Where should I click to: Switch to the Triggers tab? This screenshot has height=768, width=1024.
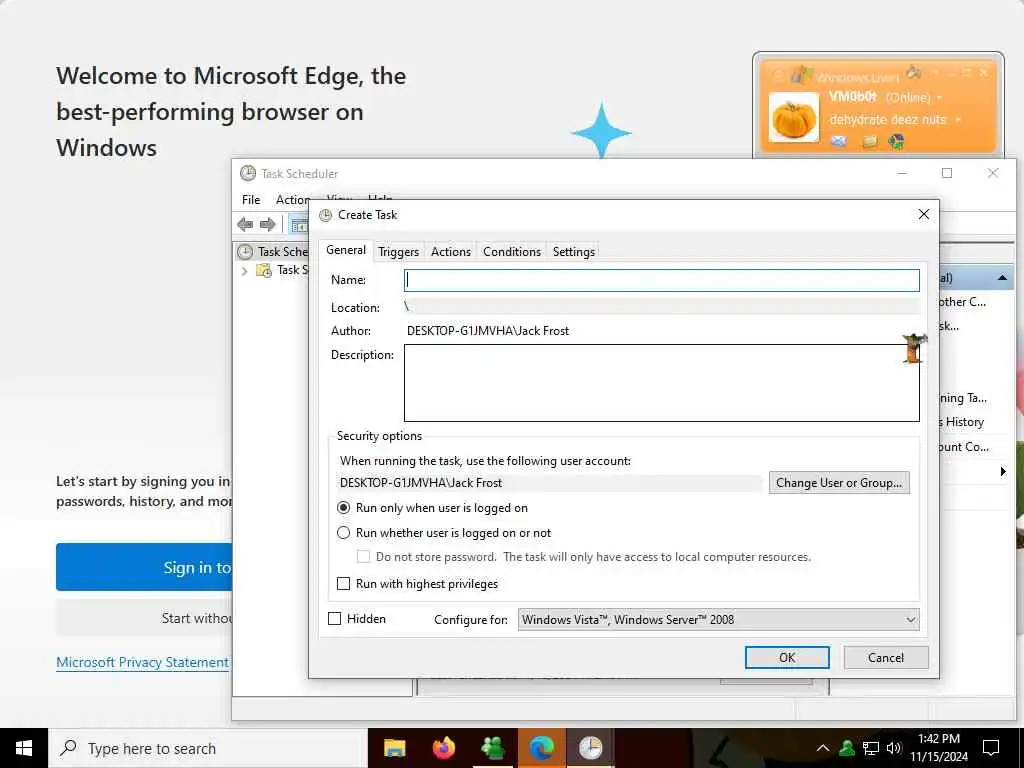point(398,252)
